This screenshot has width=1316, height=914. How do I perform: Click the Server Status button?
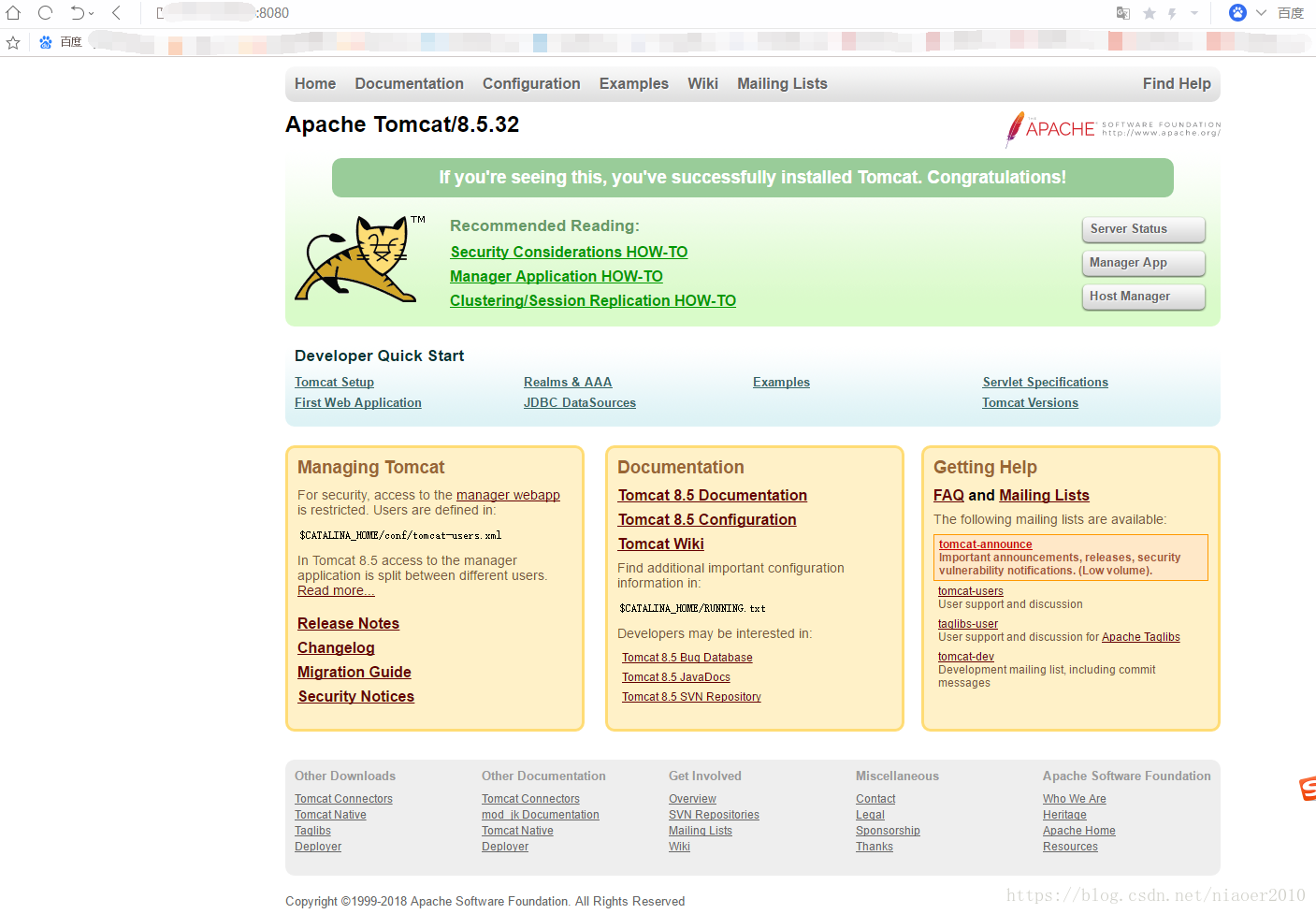pos(1143,229)
